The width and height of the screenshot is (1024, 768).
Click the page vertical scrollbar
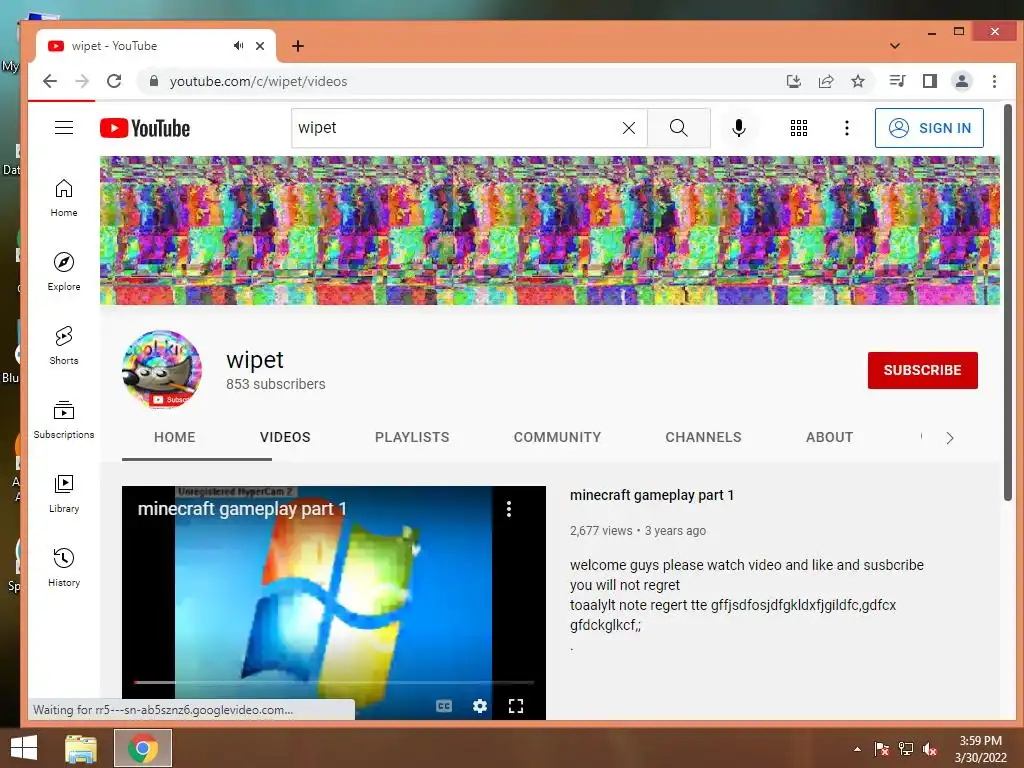click(x=1008, y=302)
